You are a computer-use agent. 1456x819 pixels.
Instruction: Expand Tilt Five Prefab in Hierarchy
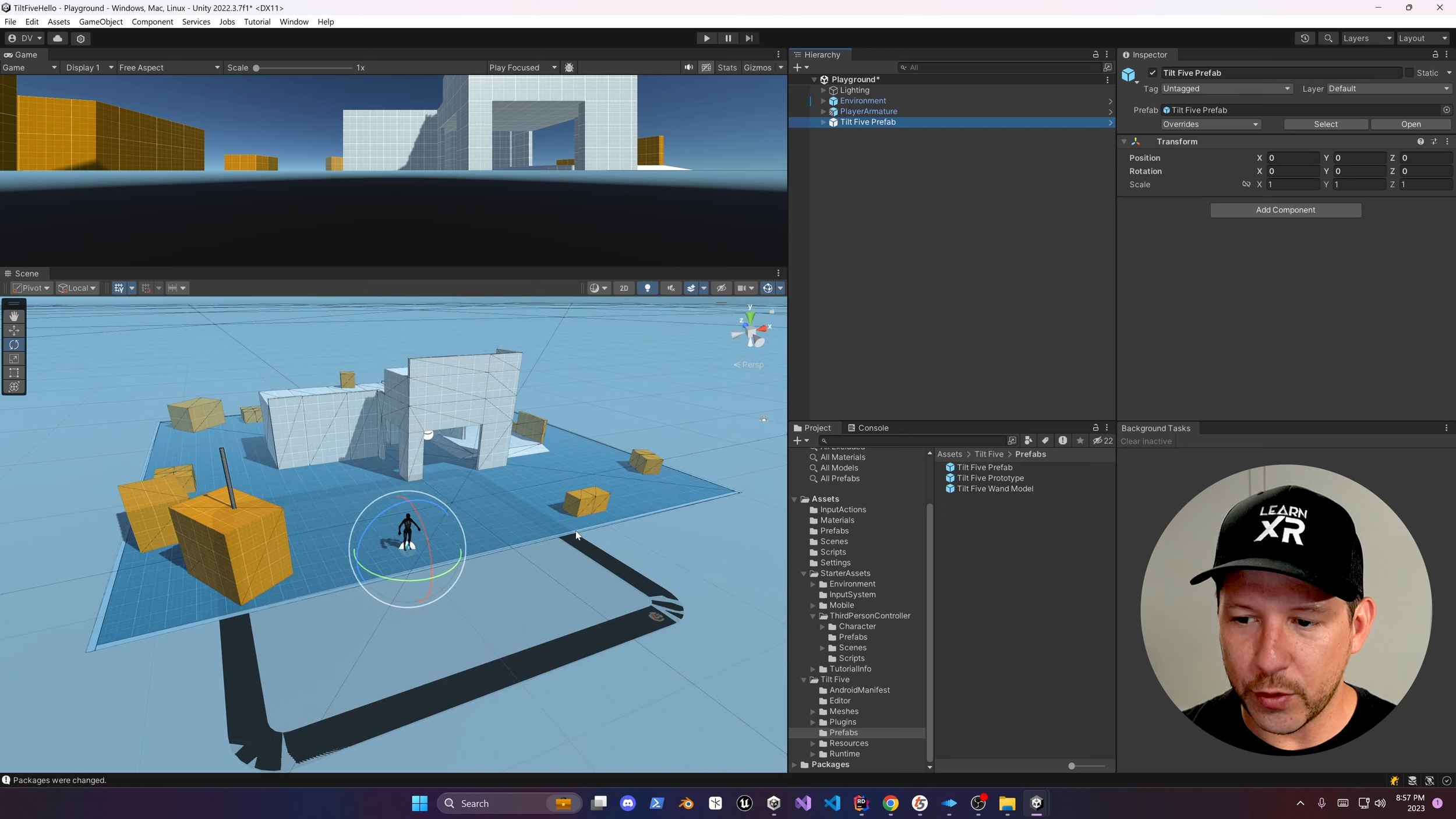click(x=823, y=122)
